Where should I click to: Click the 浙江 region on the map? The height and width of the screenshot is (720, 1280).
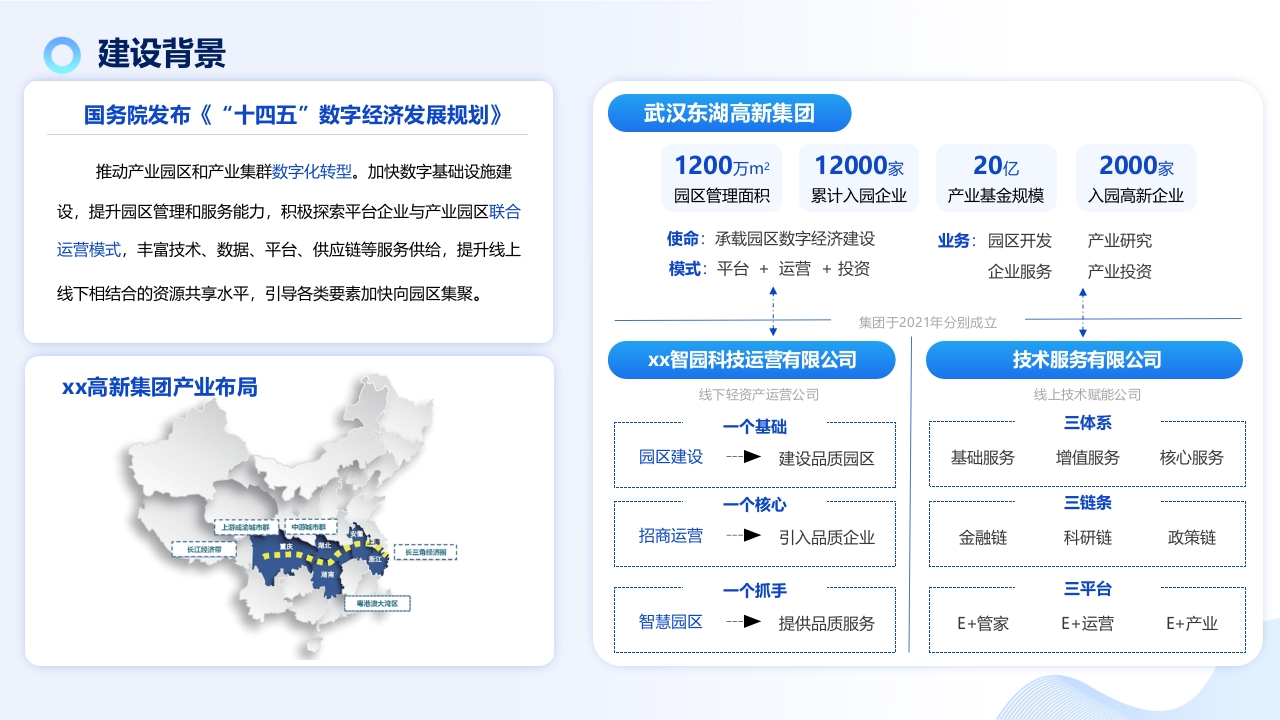pos(376,561)
